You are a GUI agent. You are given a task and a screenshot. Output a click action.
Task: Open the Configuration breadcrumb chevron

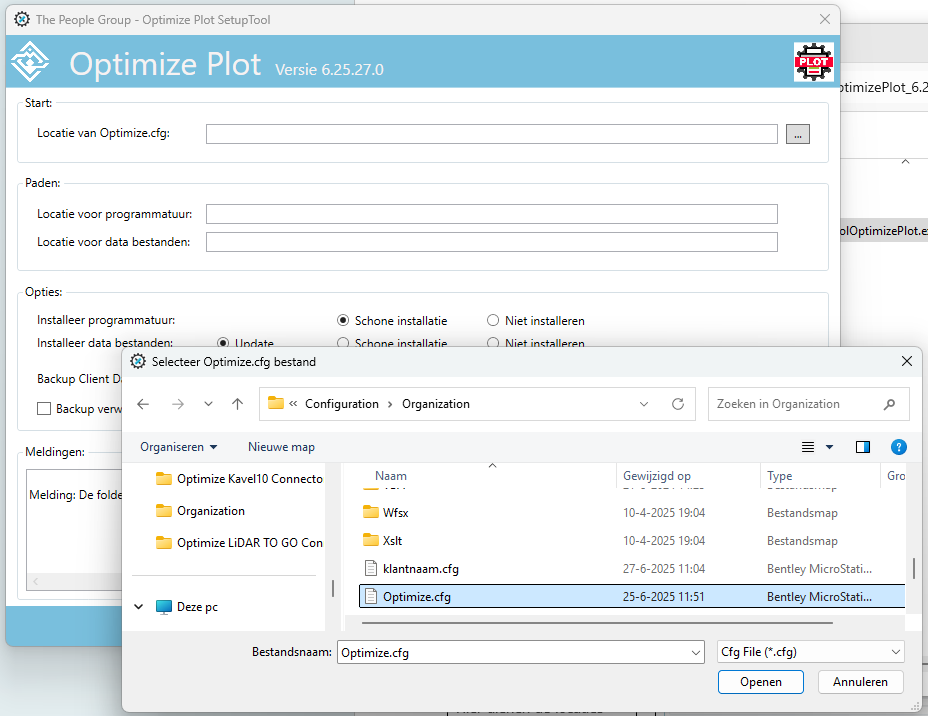[x=390, y=404]
